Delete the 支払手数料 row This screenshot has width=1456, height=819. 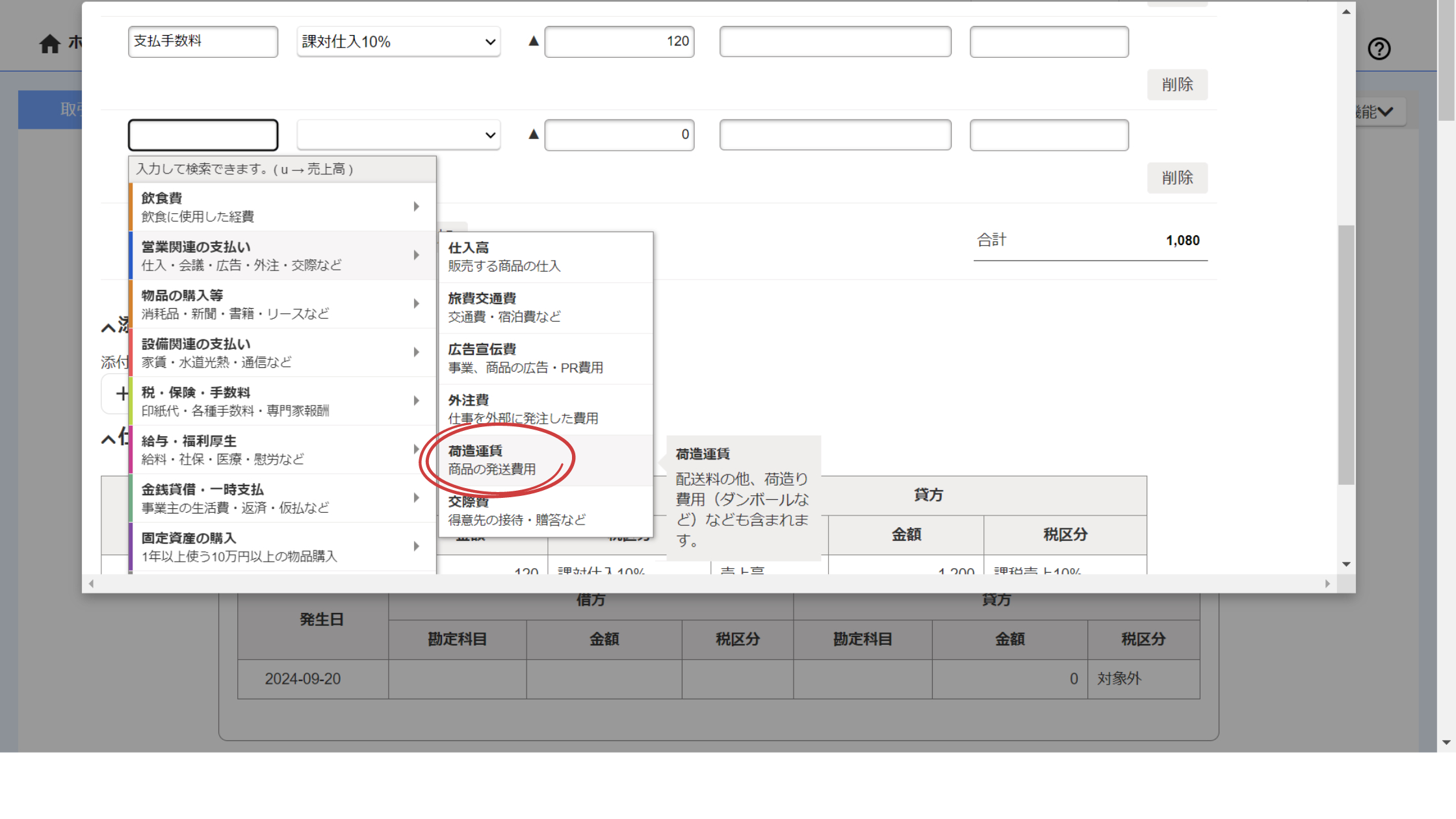coord(1176,84)
